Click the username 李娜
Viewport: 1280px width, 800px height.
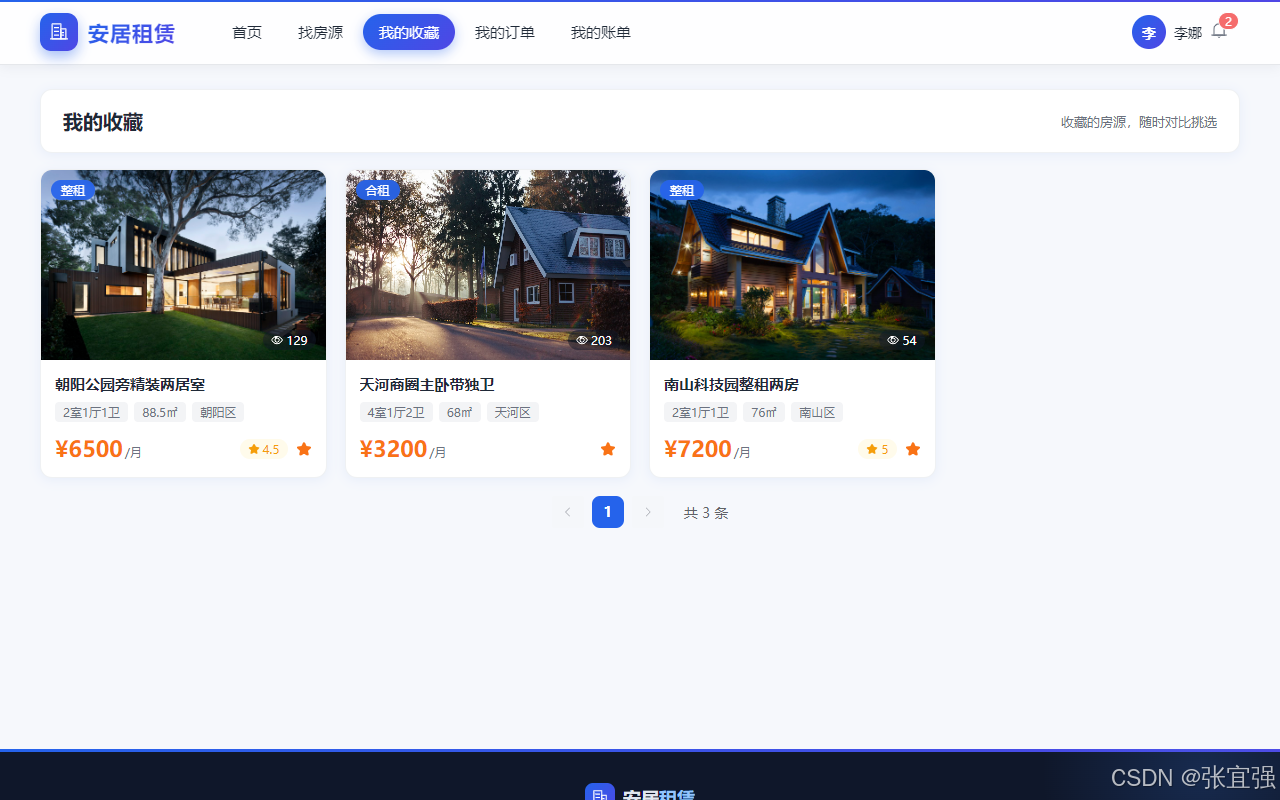pyautogui.click(x=1188, y=33)
